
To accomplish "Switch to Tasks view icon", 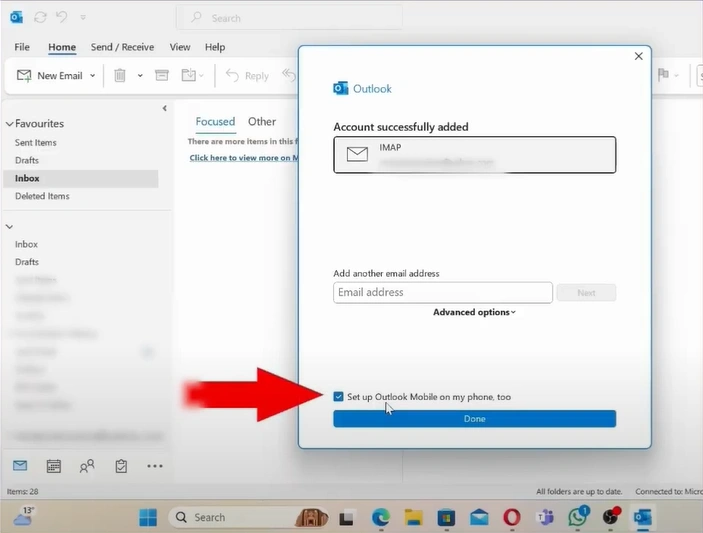I will (121, 467).
